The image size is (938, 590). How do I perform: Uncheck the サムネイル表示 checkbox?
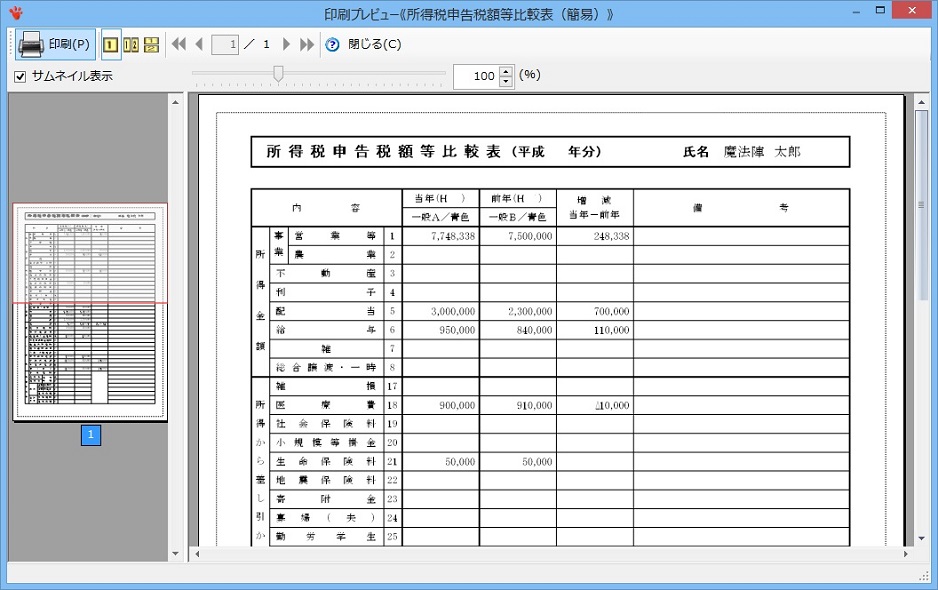[19, 76]
